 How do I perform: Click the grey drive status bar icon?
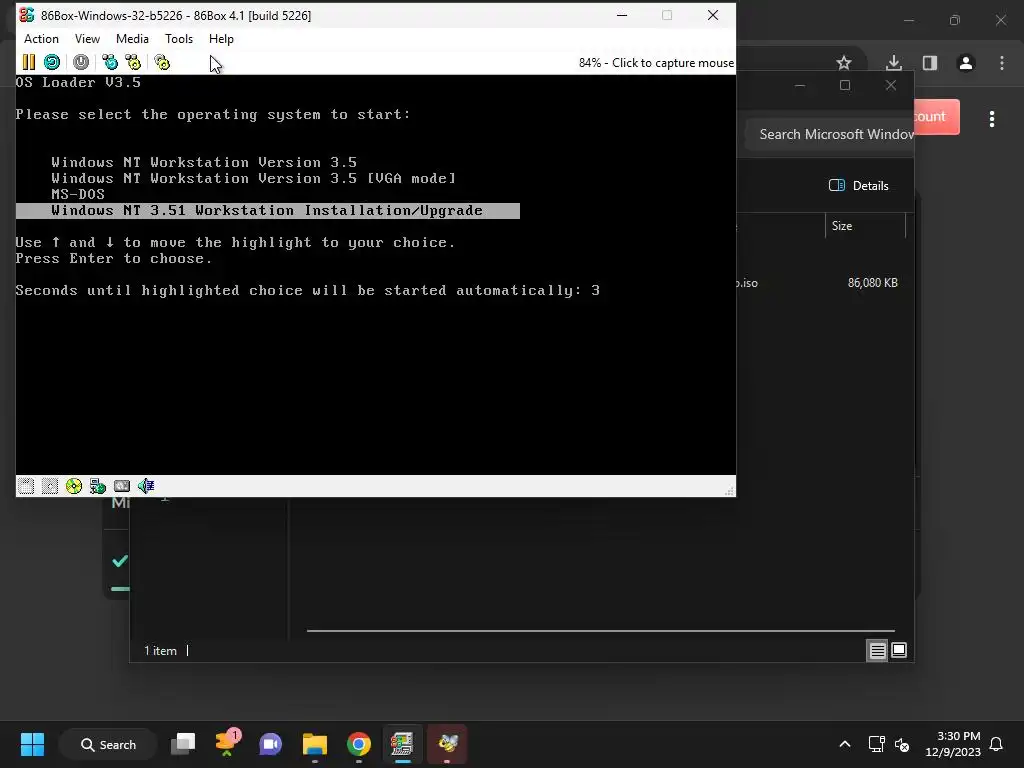click(x=122, y=486)
